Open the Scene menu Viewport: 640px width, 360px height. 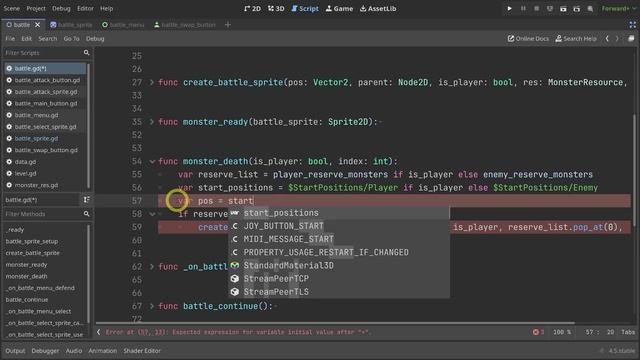click(x=11, y=9)
